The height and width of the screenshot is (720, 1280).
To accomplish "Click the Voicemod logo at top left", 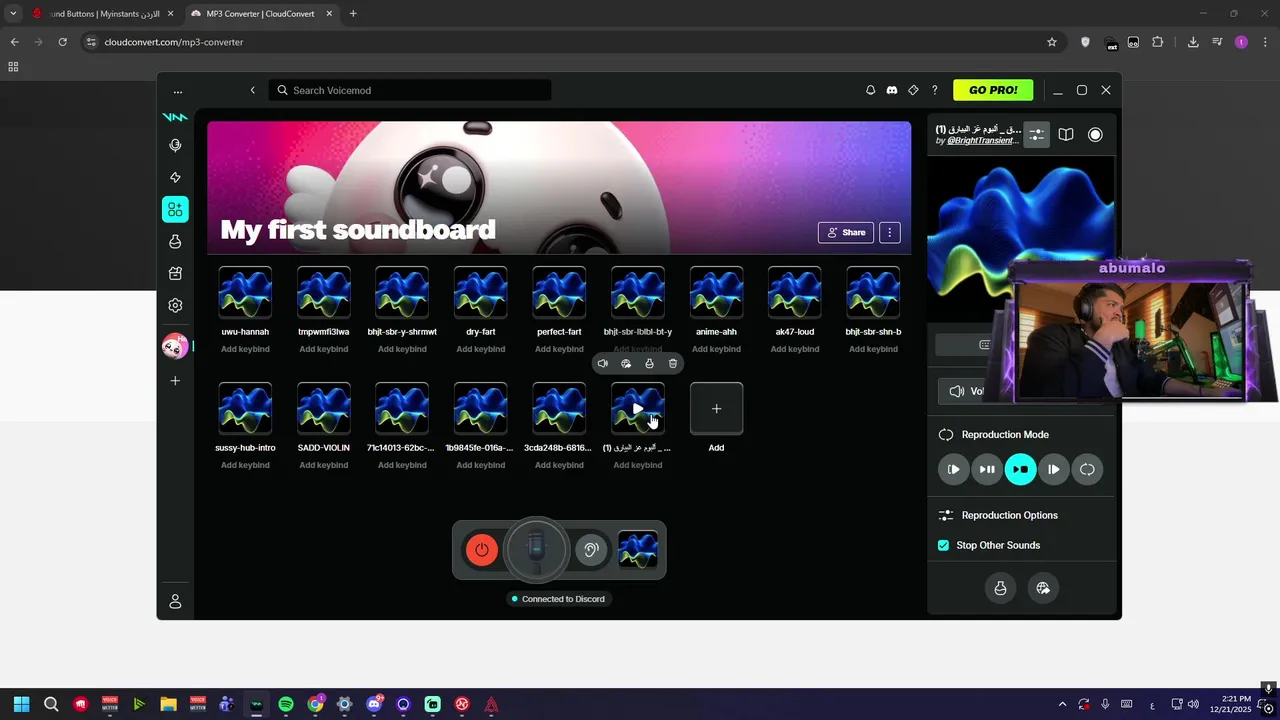I will coord(175,117).
